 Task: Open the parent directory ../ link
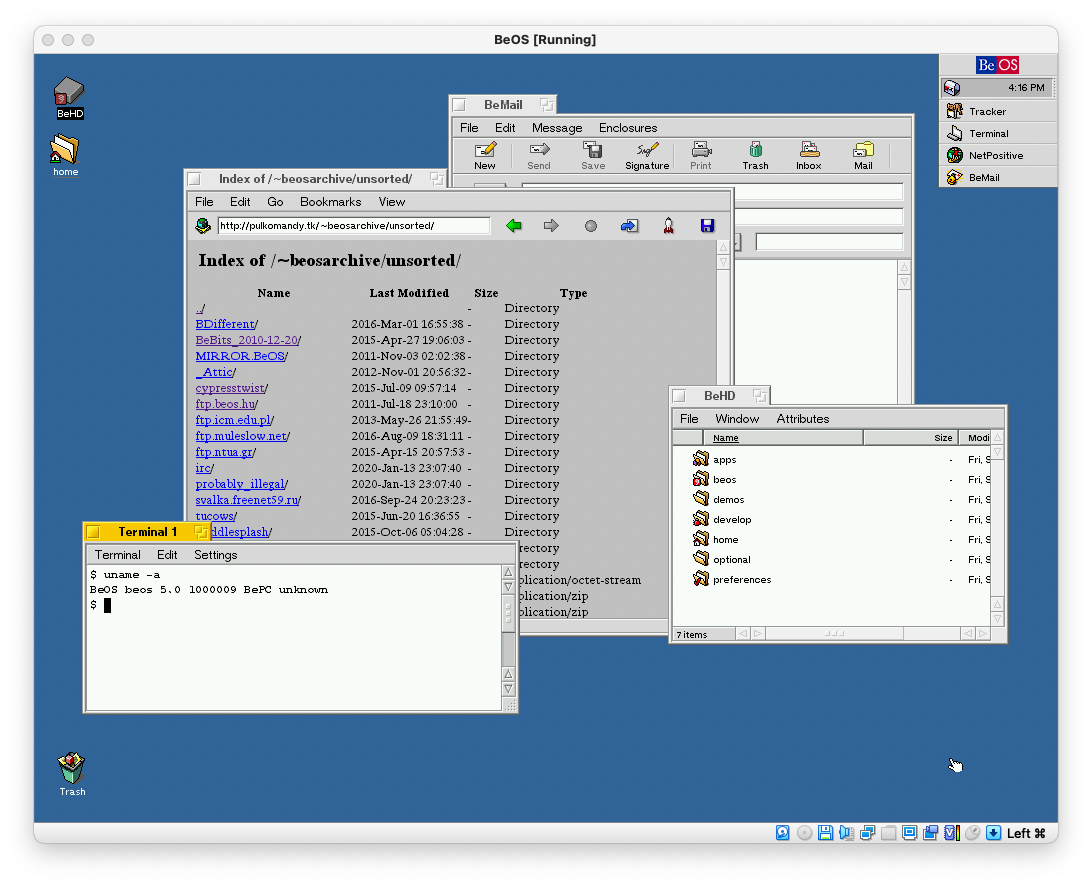(x=200, y=308)
